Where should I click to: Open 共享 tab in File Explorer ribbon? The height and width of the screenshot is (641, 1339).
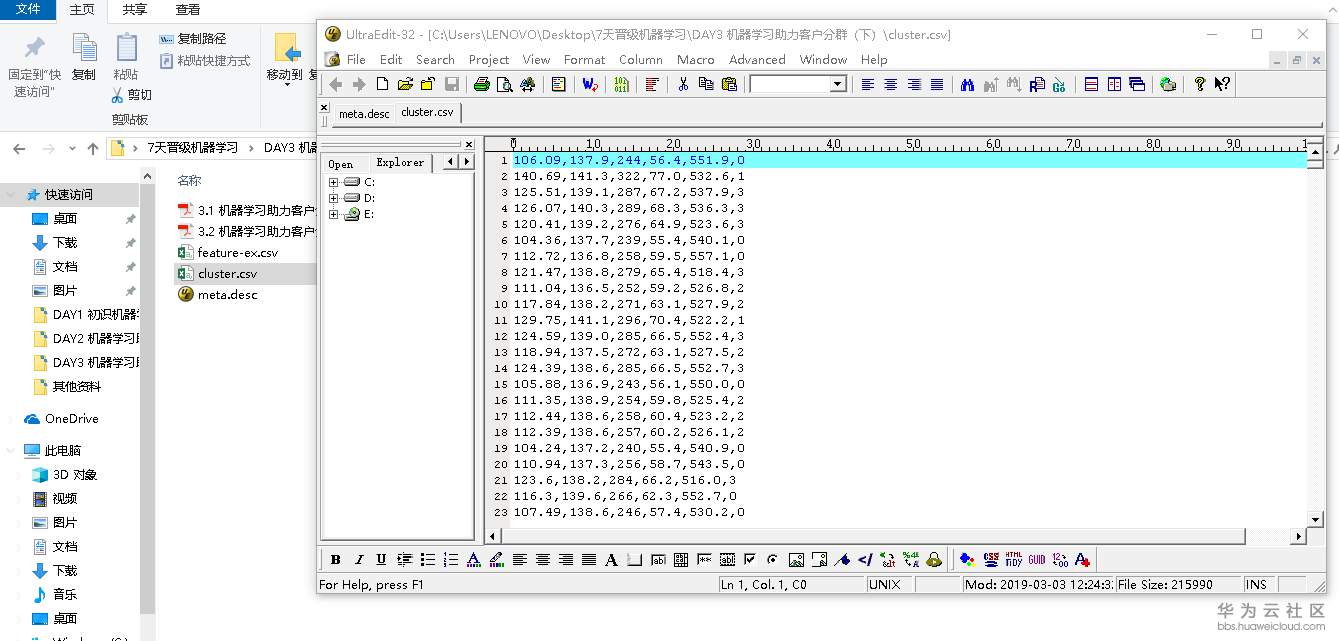point(135,9)
